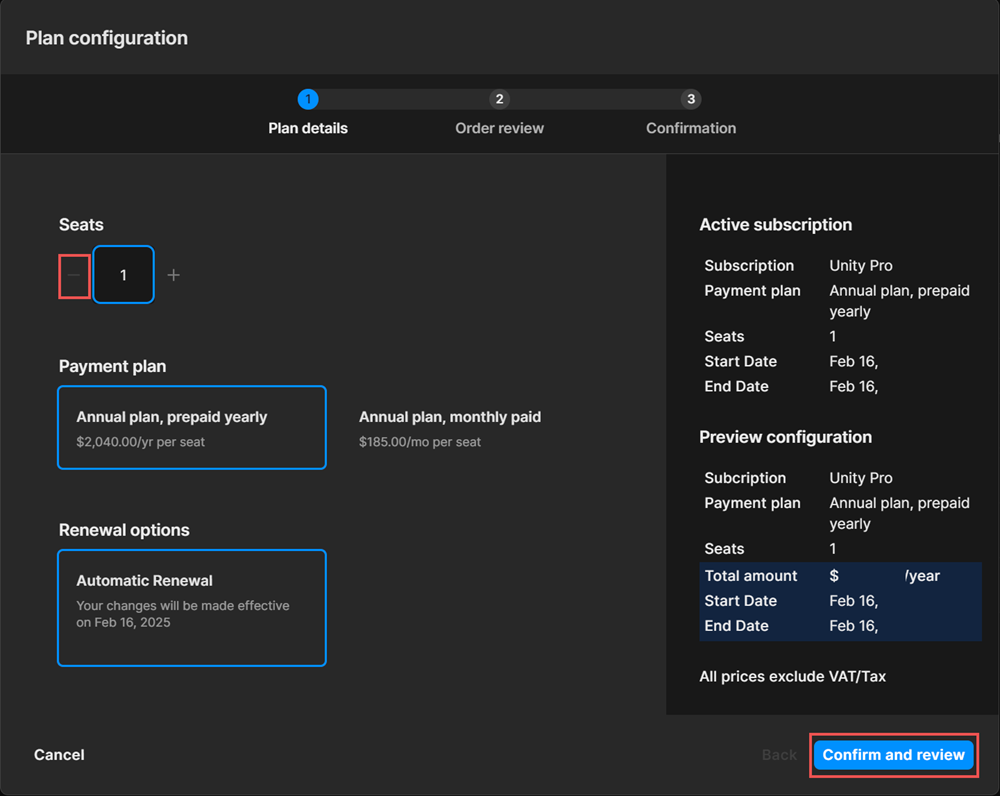Click the Confirm and review button
Image resolution: width=1000 pixels, height=796 pixels.
893,755
